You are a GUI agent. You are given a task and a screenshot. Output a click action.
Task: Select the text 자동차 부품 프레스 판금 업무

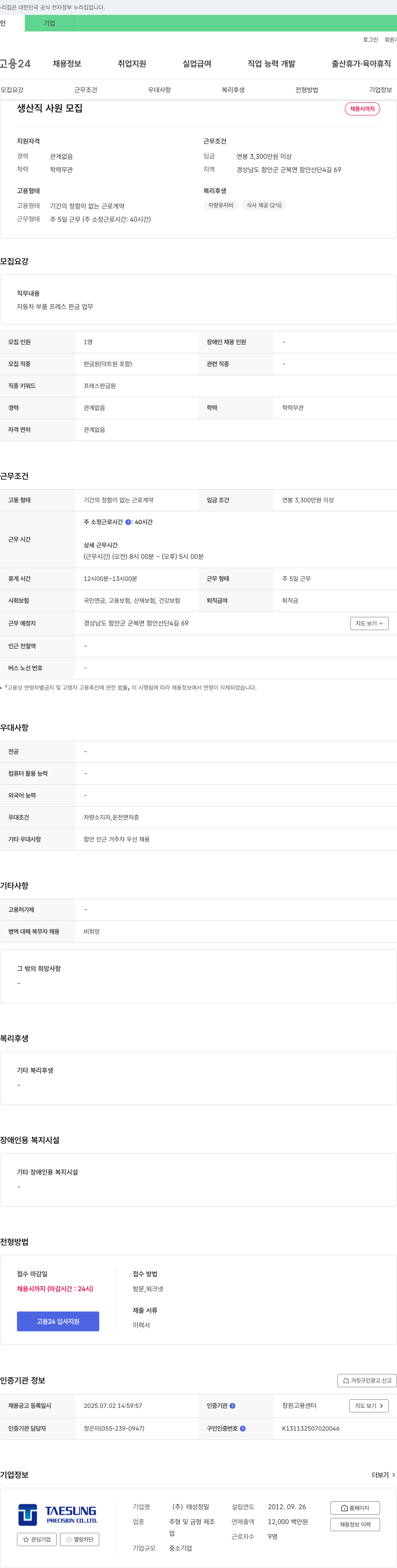pyautogui.click(x=55, y=307)
